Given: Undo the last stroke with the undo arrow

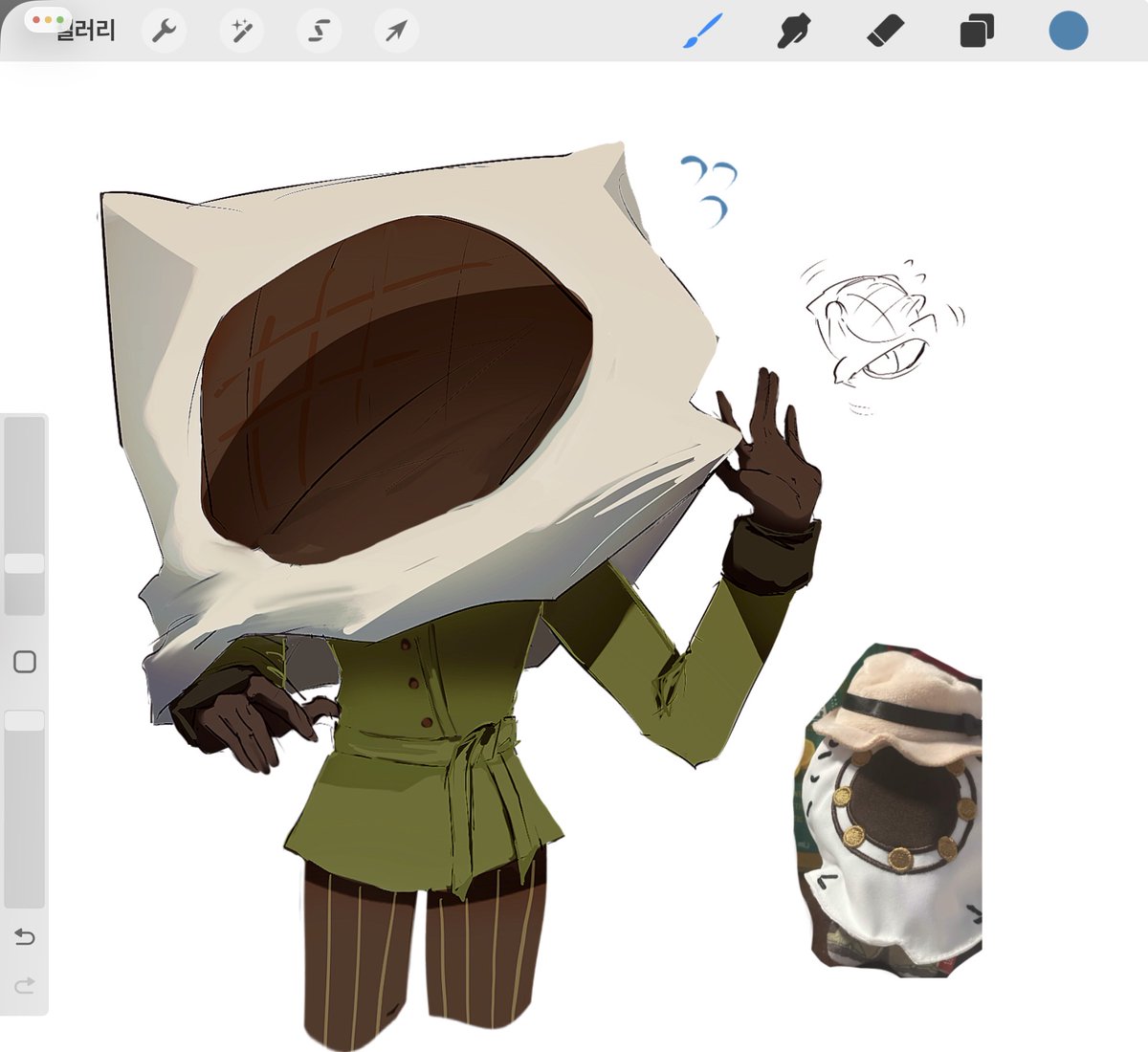Looking at the screenshot, I should pyautogui.click(x=25, y=936).
